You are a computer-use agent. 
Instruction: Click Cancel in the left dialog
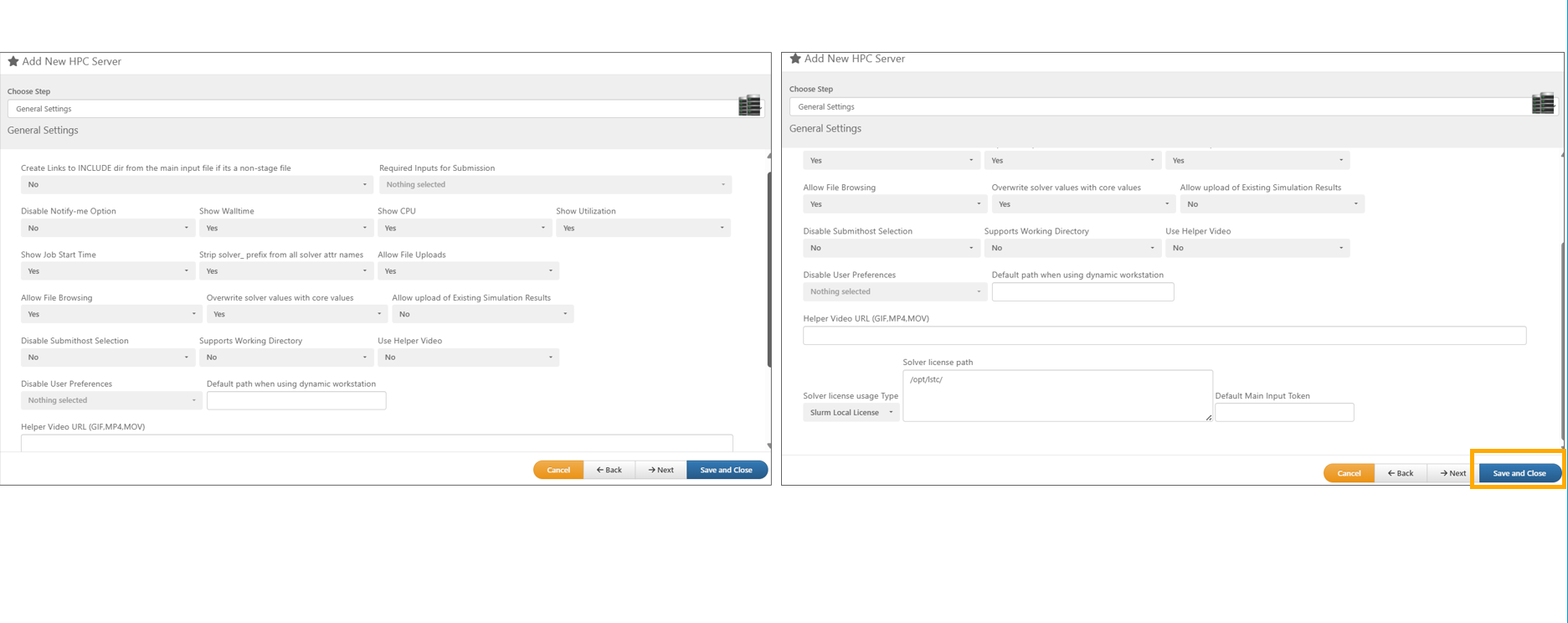(558, 470)
